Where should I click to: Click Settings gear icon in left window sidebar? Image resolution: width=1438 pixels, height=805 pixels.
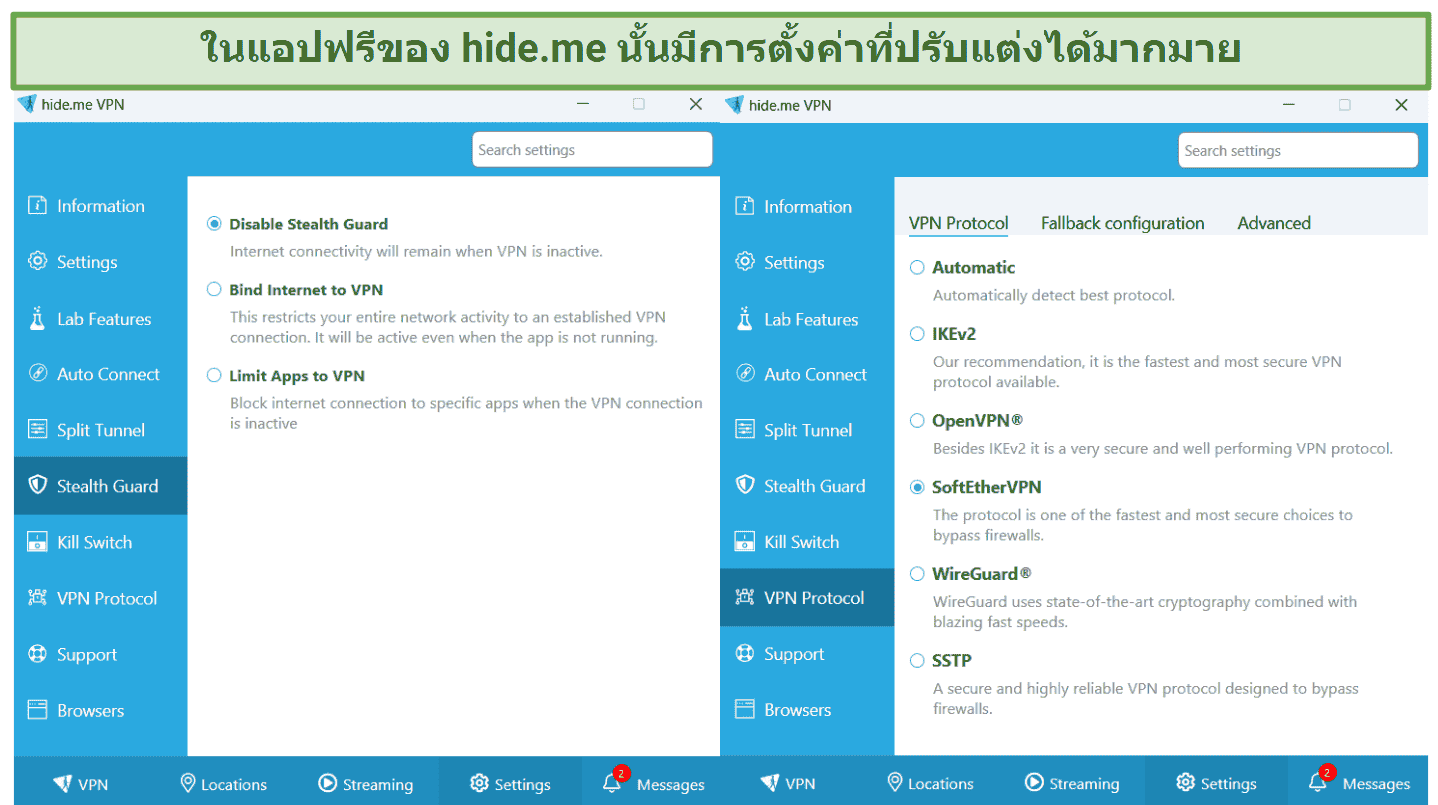pyautogui.click(x=38, y=262)
